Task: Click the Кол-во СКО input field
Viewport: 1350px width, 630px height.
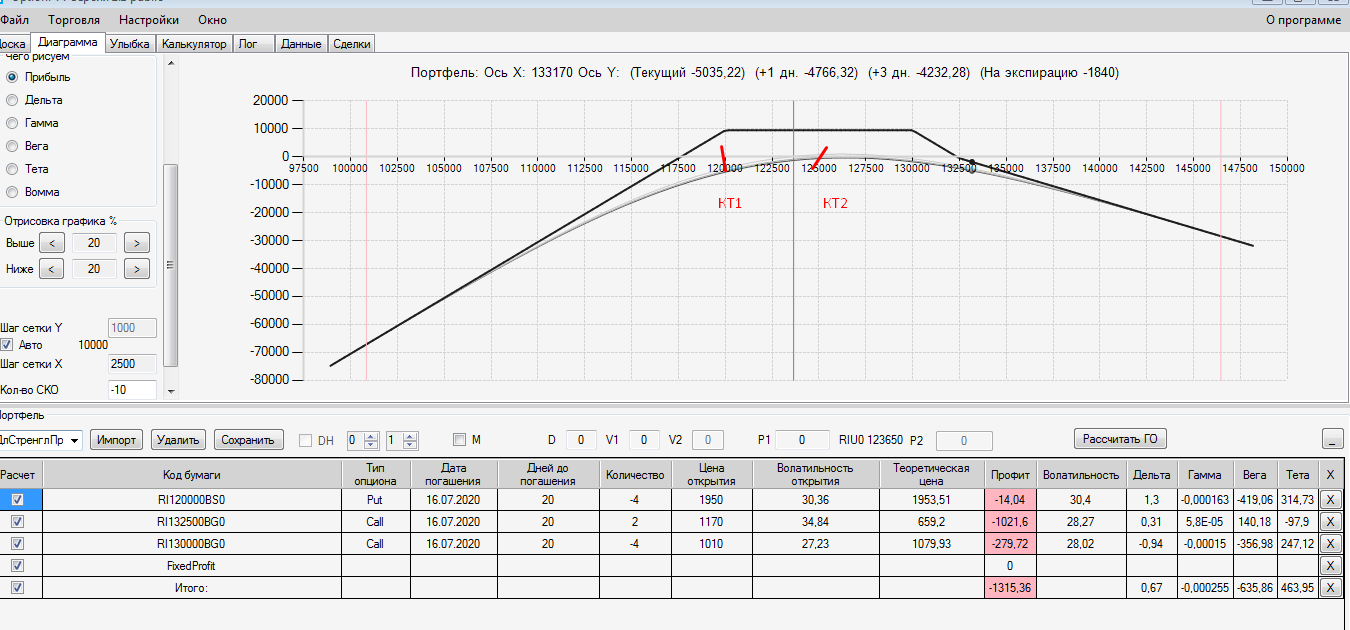Action: point(132,390)
